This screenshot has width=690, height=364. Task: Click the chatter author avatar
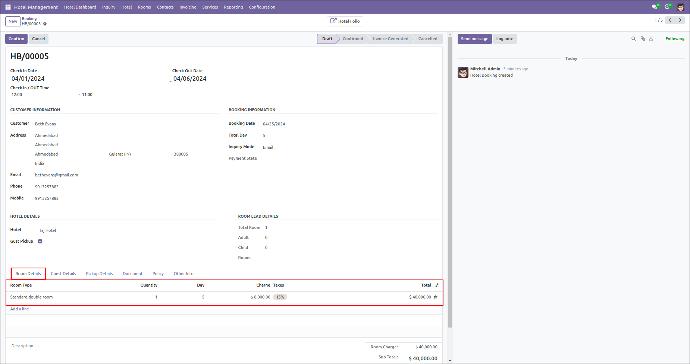tap(463, 72)
